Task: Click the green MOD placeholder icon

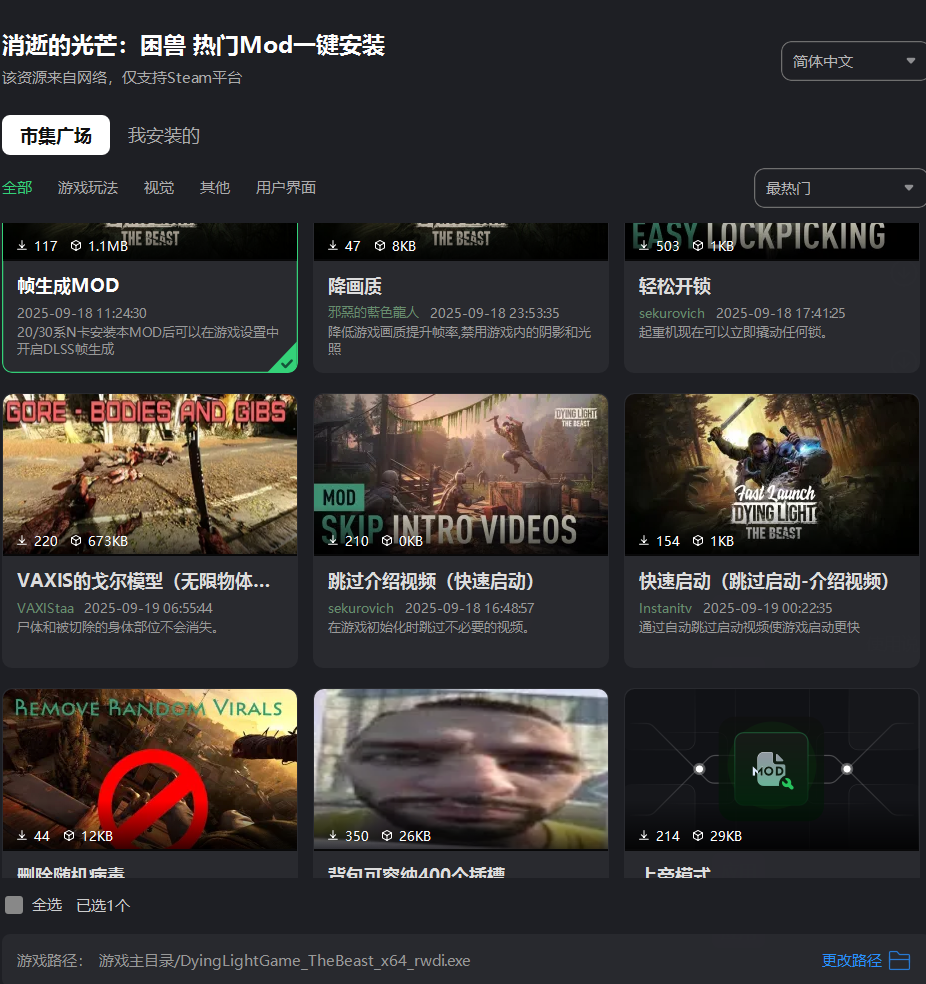Action: coord(772,769)
